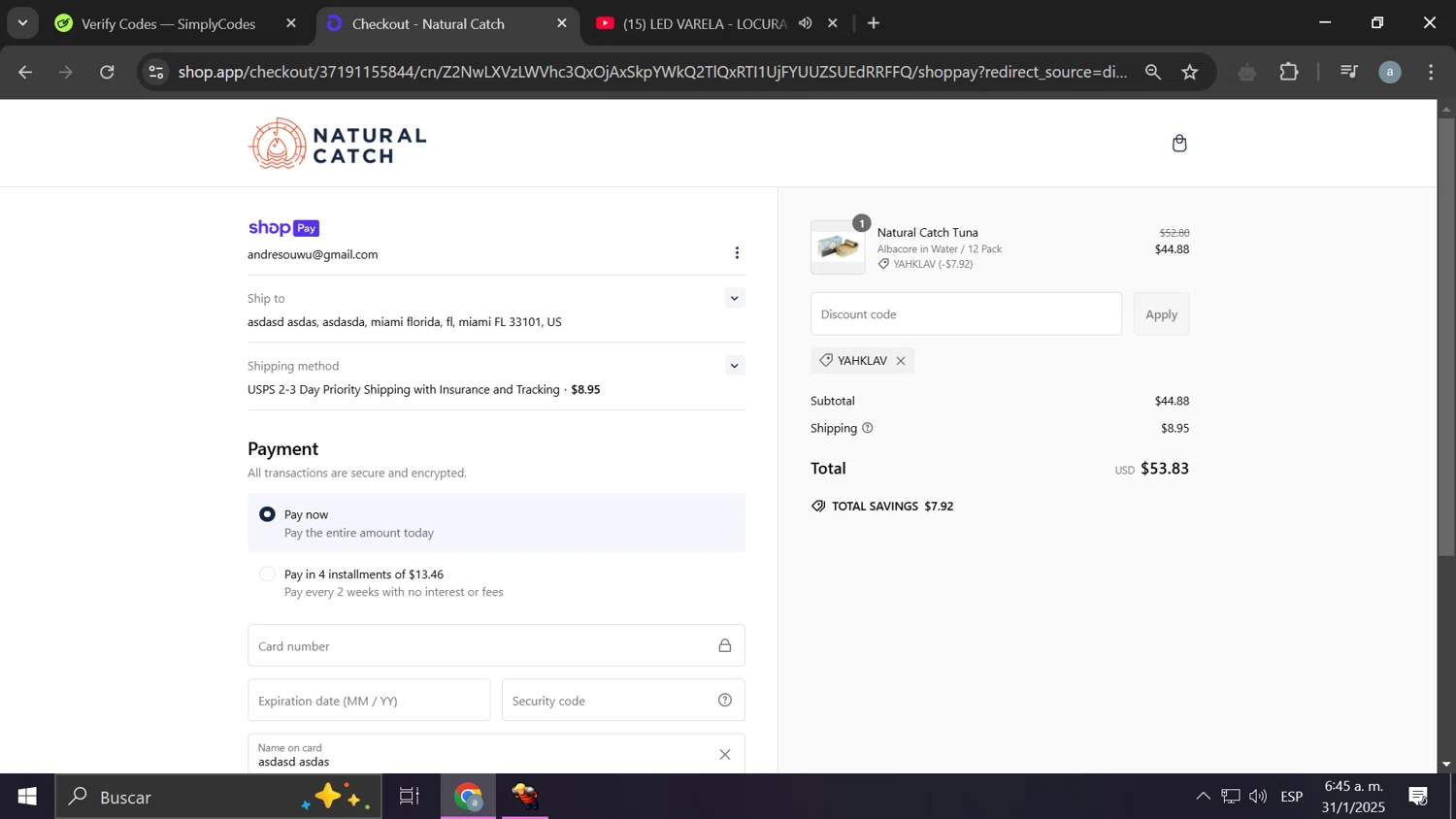This screenshot has height=819, width=1456.
Task: Reload the checkout page
Action: point(107,72)
